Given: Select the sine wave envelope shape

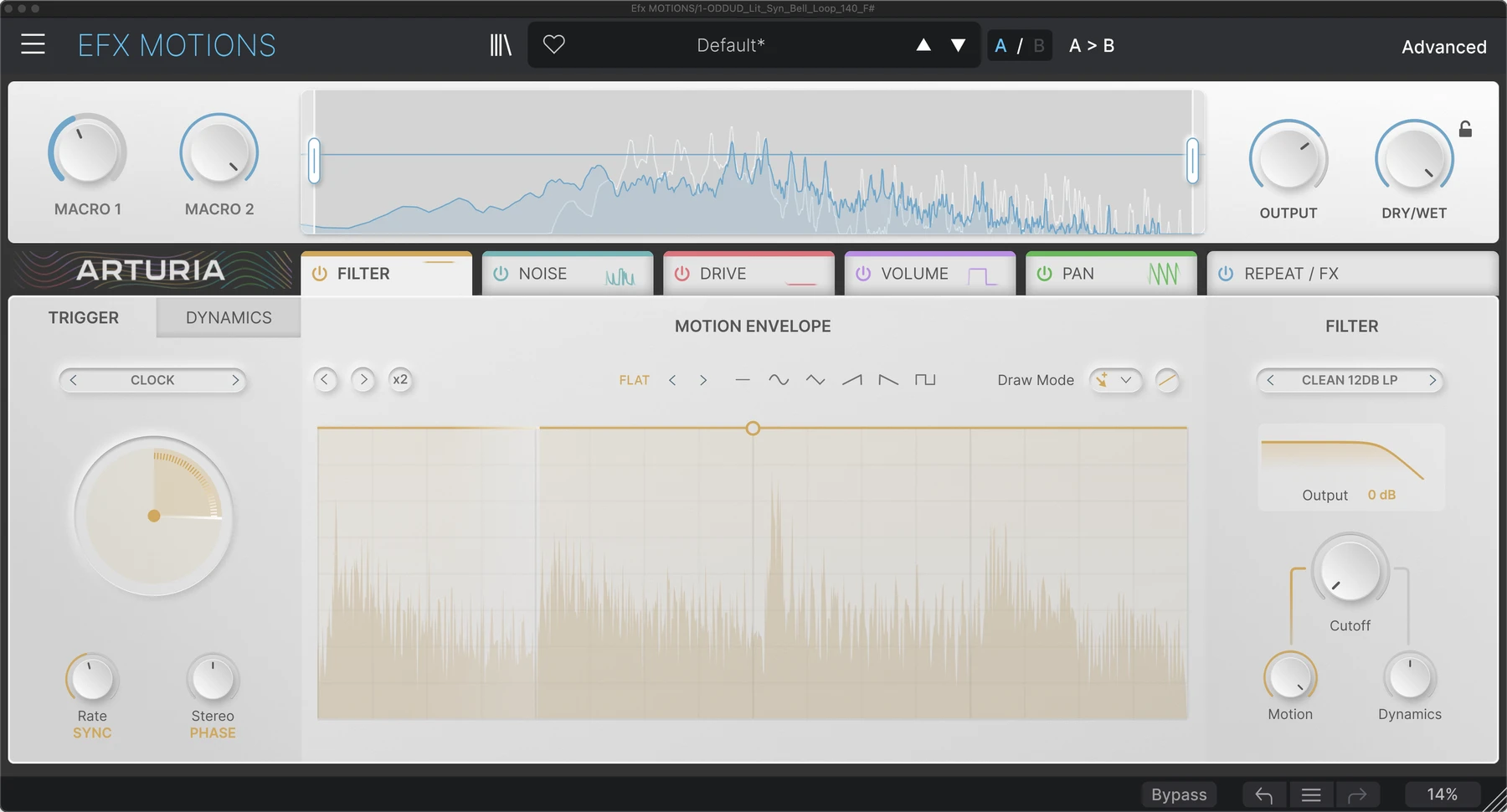Looking at the screenshot, I should (x=779, y=380).
